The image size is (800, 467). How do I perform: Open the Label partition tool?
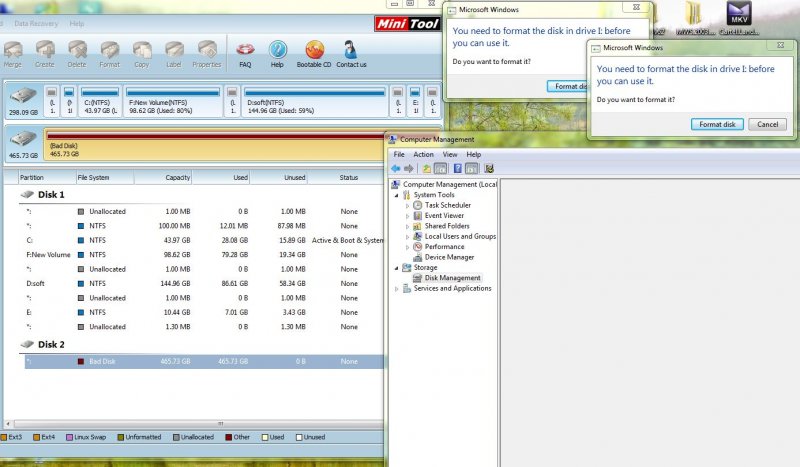pyautogui.click(x=174, y=54)
